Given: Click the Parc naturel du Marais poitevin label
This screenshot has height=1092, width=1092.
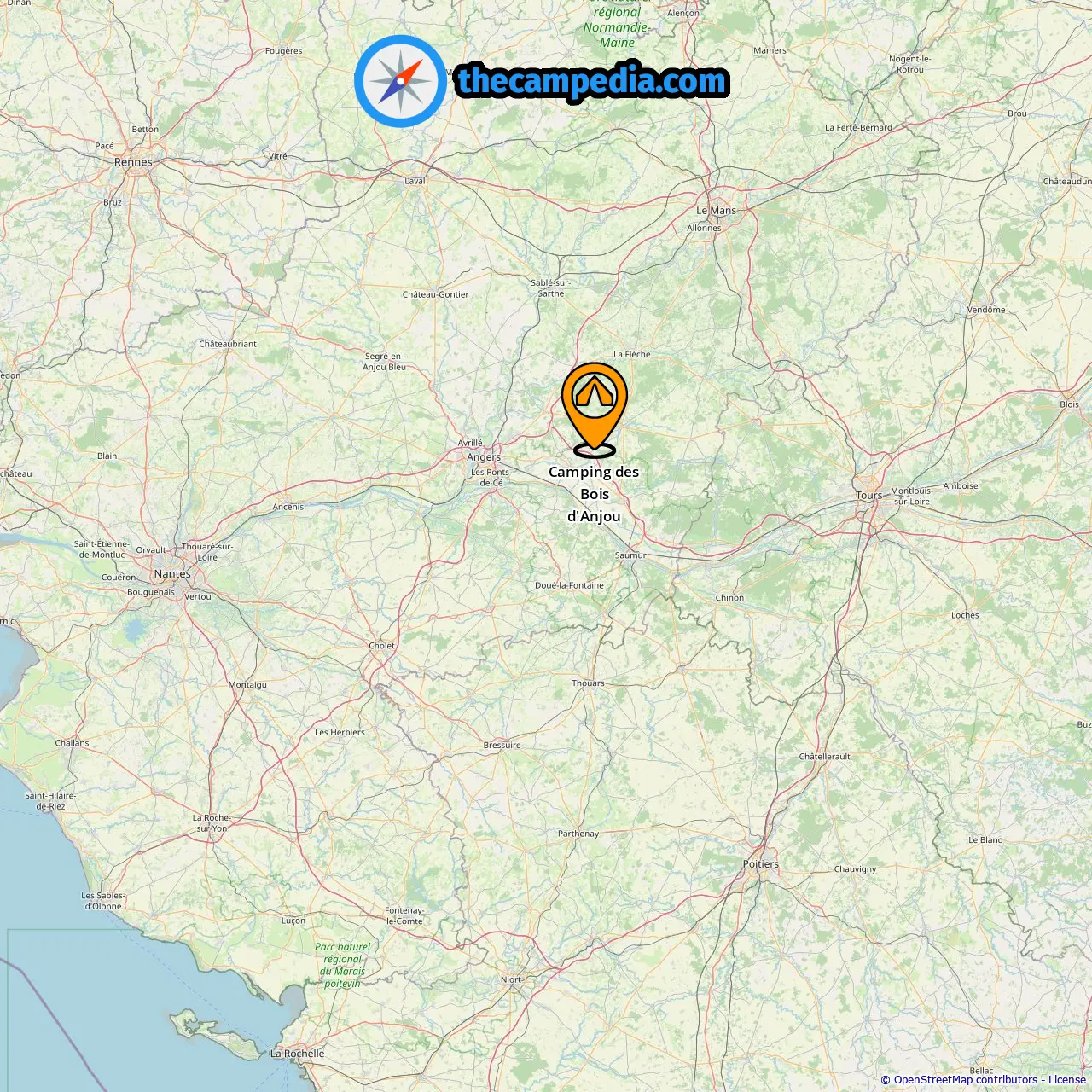Looking at the screenshot, I should click(x=342, y=965).
